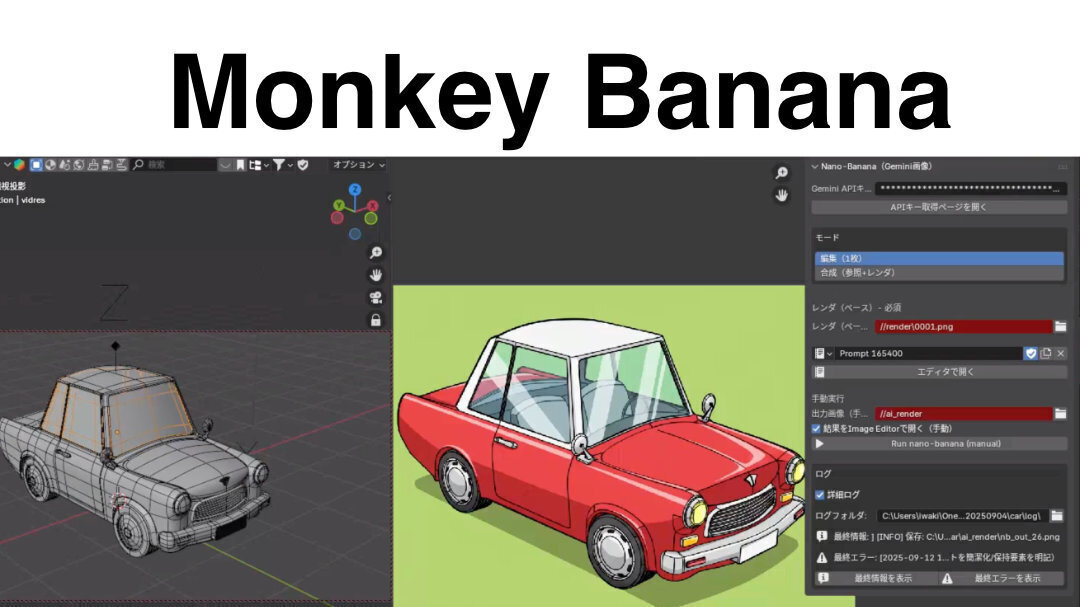The height and width of the screenshot is (607, 1080).
Task: Select the 合成（参照+レンダ）mode option
Action: tap(938, 272)
